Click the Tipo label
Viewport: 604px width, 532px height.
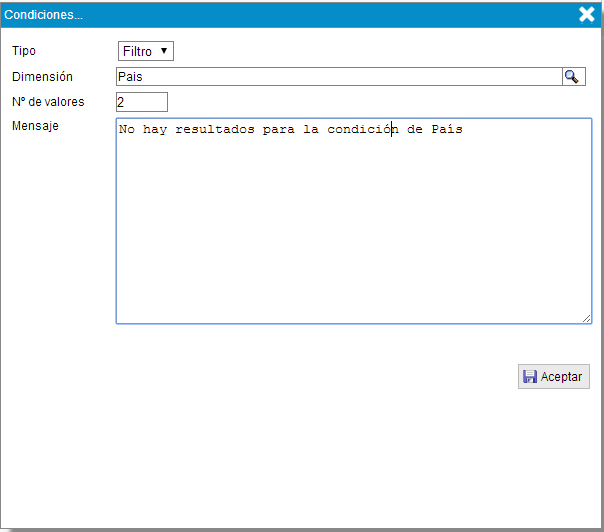point(22,51)
